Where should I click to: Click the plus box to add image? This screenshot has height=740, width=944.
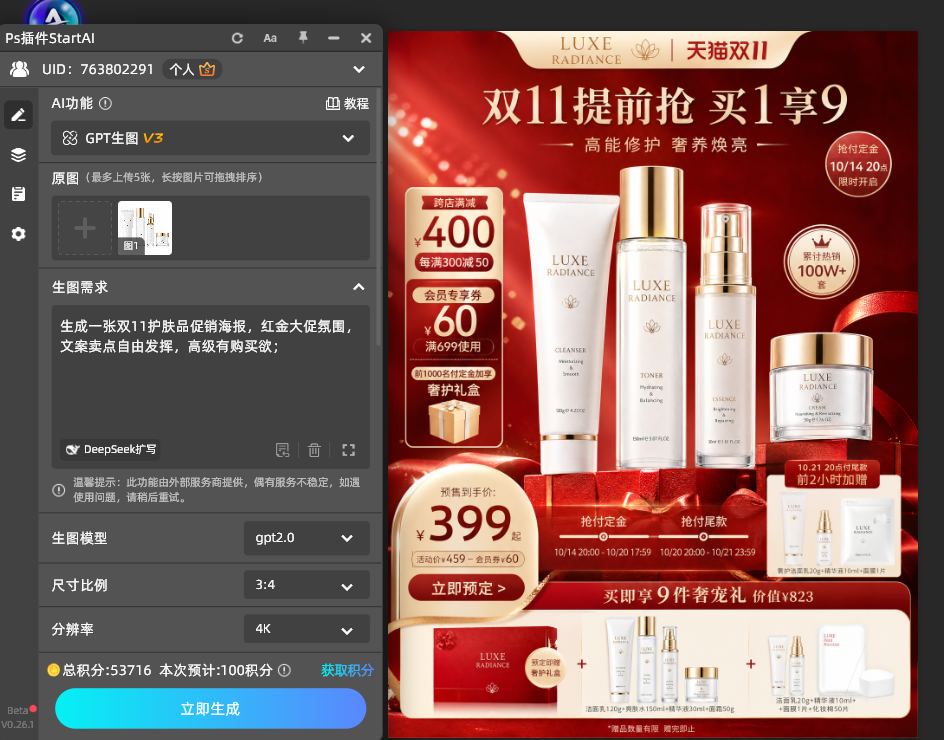[x=85, y=228]
